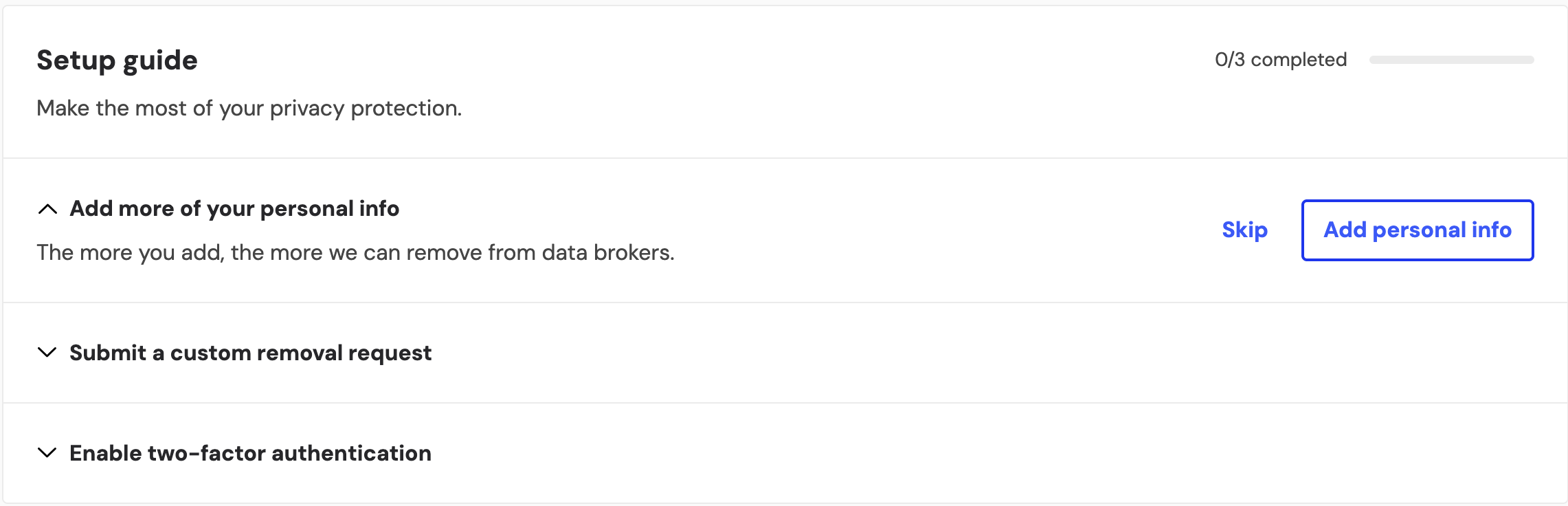1568x506 pixels.
Task: Select the Add more of your personal info title
Action: 234,208
